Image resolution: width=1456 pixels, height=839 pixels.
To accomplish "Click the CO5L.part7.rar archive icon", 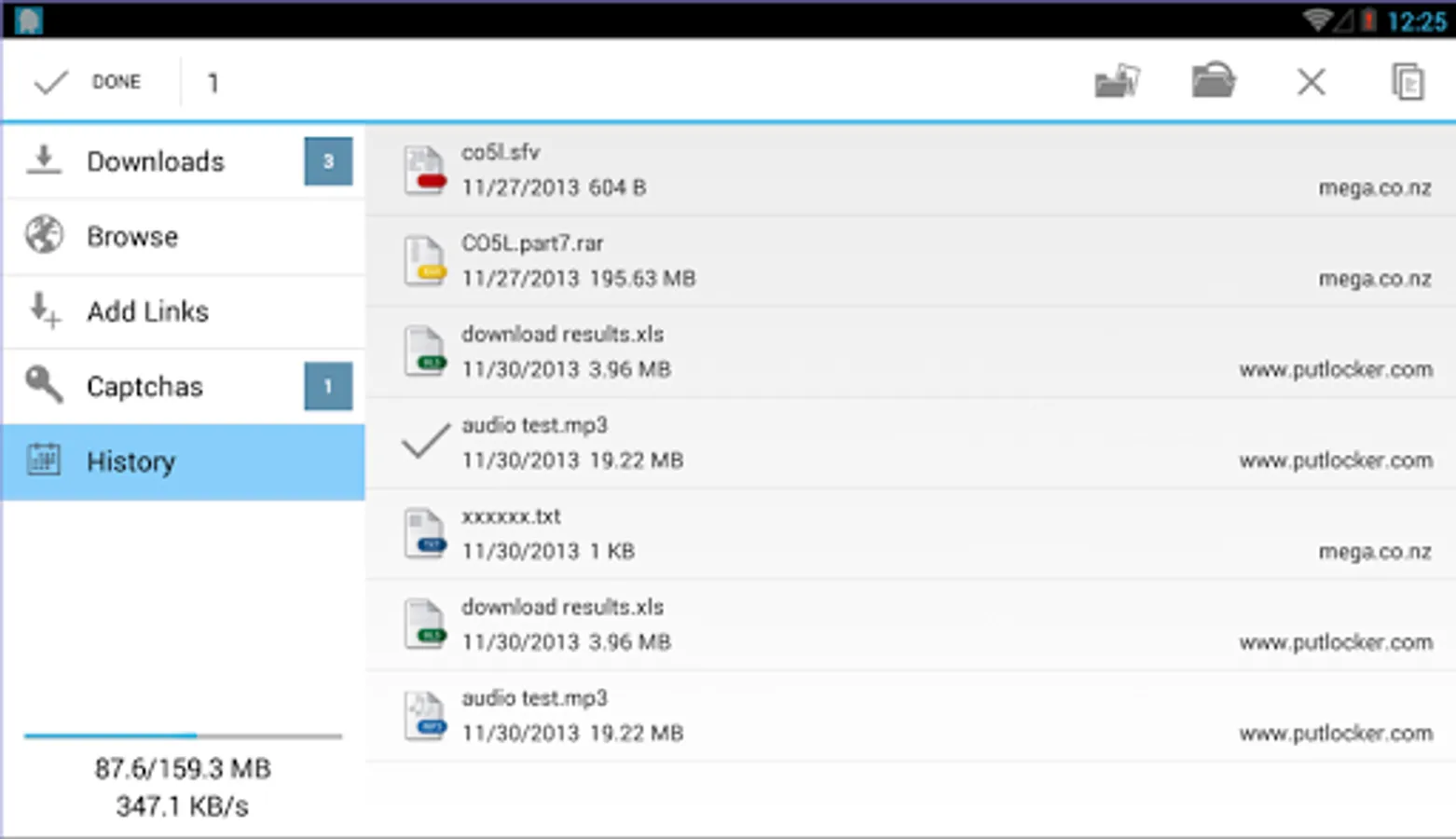I will (424, 260).
